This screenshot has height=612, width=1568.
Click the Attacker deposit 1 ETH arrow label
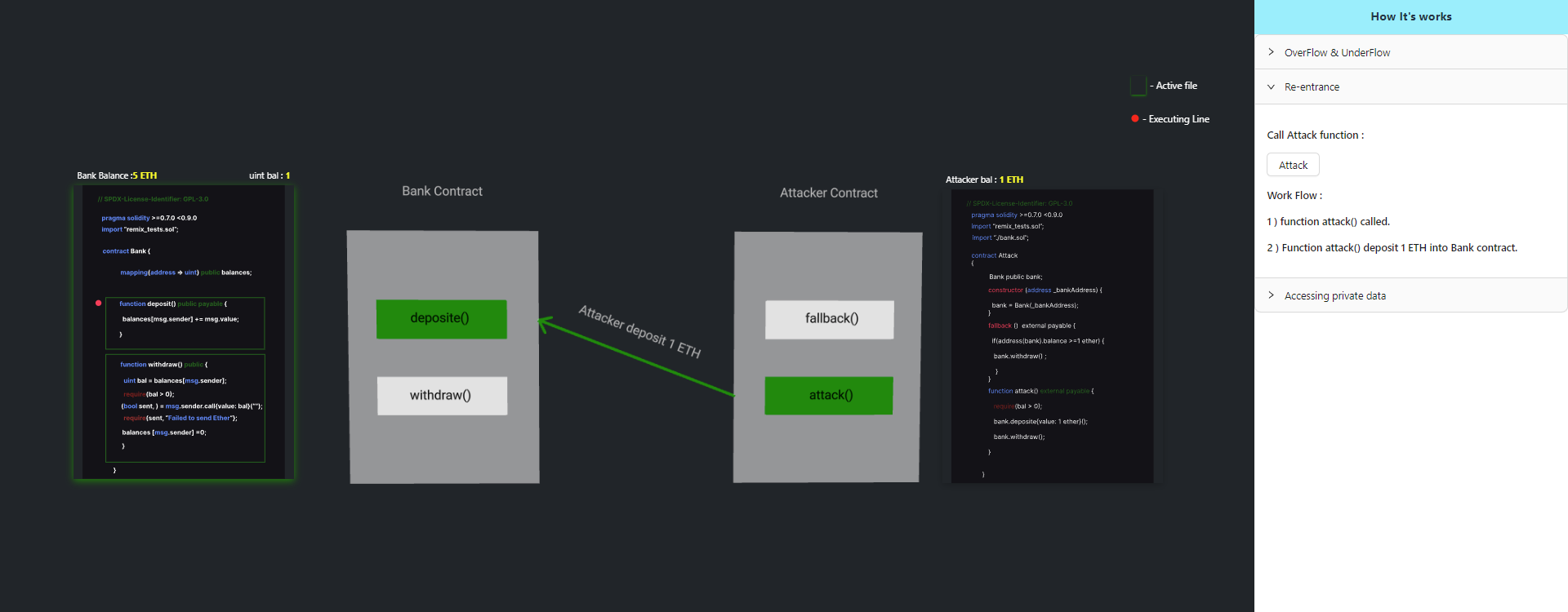[639, 331]
